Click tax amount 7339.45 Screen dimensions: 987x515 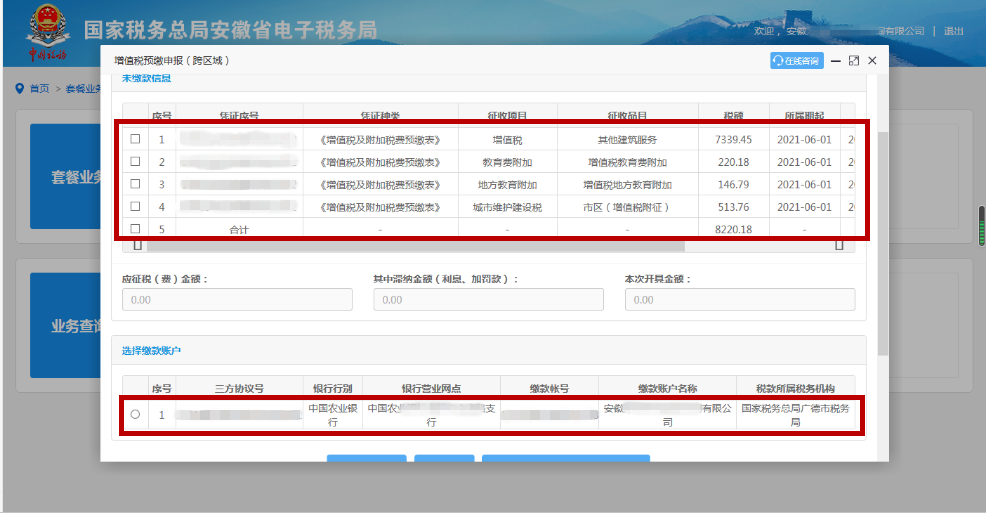[733, 140]
